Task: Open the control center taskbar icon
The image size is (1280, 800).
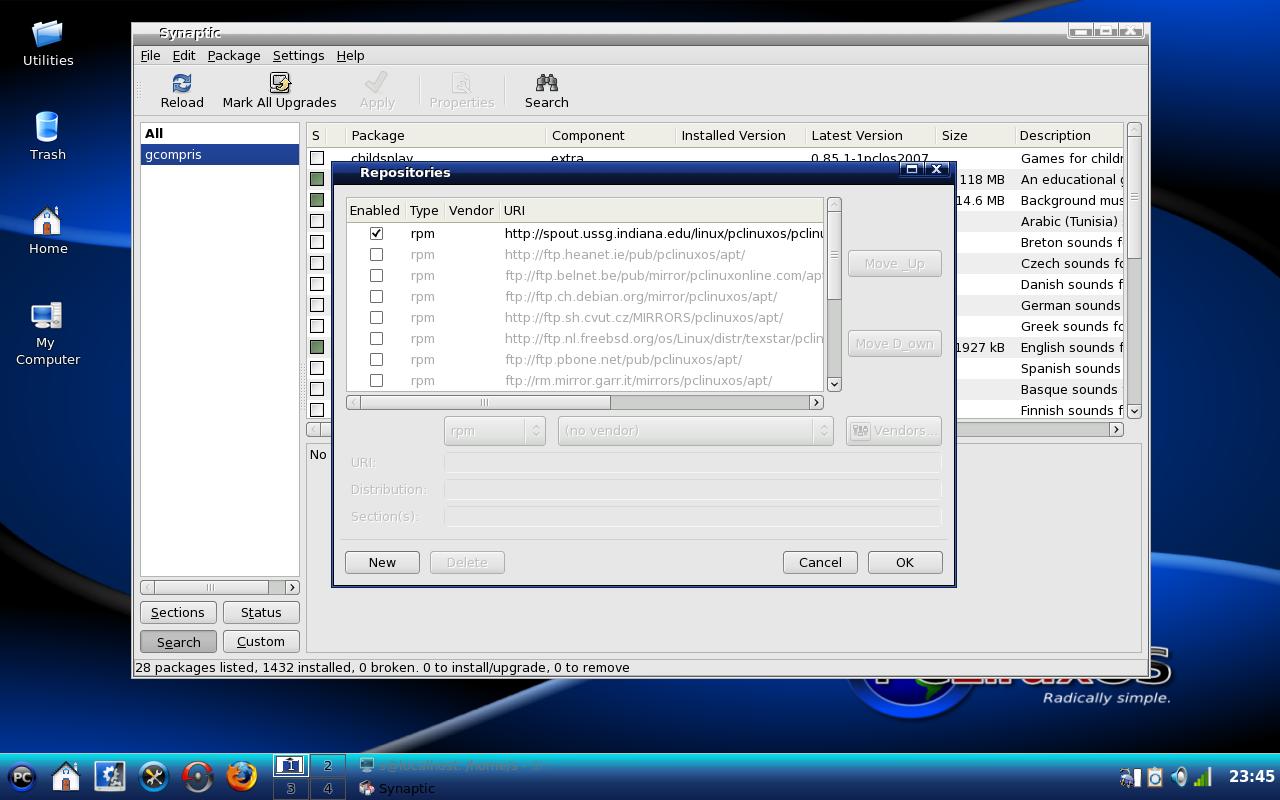Action: pyautogui.click(x=110, y=777)
